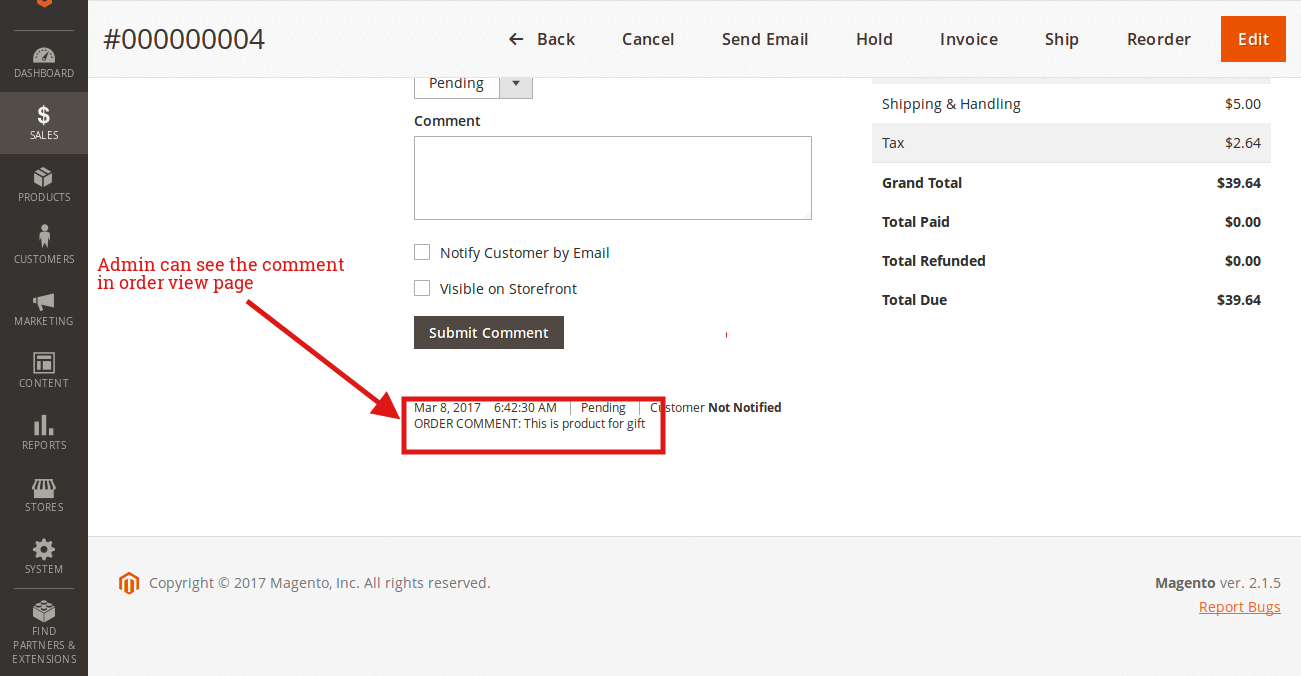Select the Content icon in the sidebar
Viewport: 1301px width, 676px height.
43,370
